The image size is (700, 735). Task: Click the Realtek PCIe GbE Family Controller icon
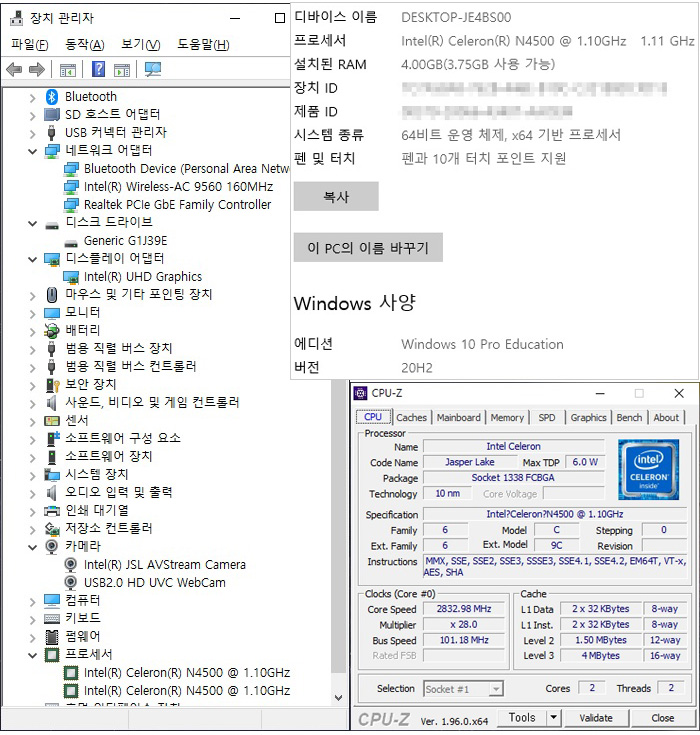click(x=71, y=204)
